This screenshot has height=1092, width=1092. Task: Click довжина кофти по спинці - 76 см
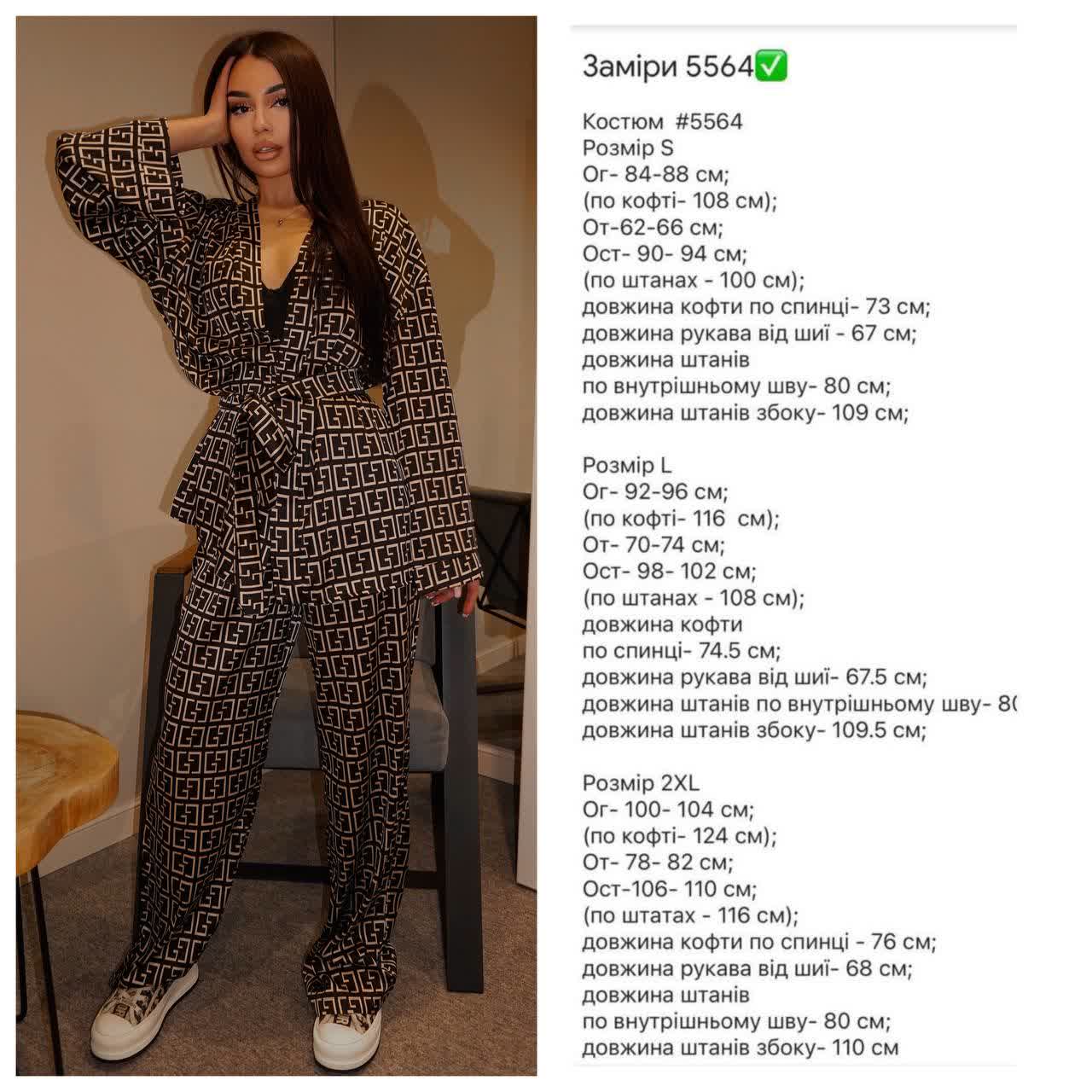tap(759, 942)
